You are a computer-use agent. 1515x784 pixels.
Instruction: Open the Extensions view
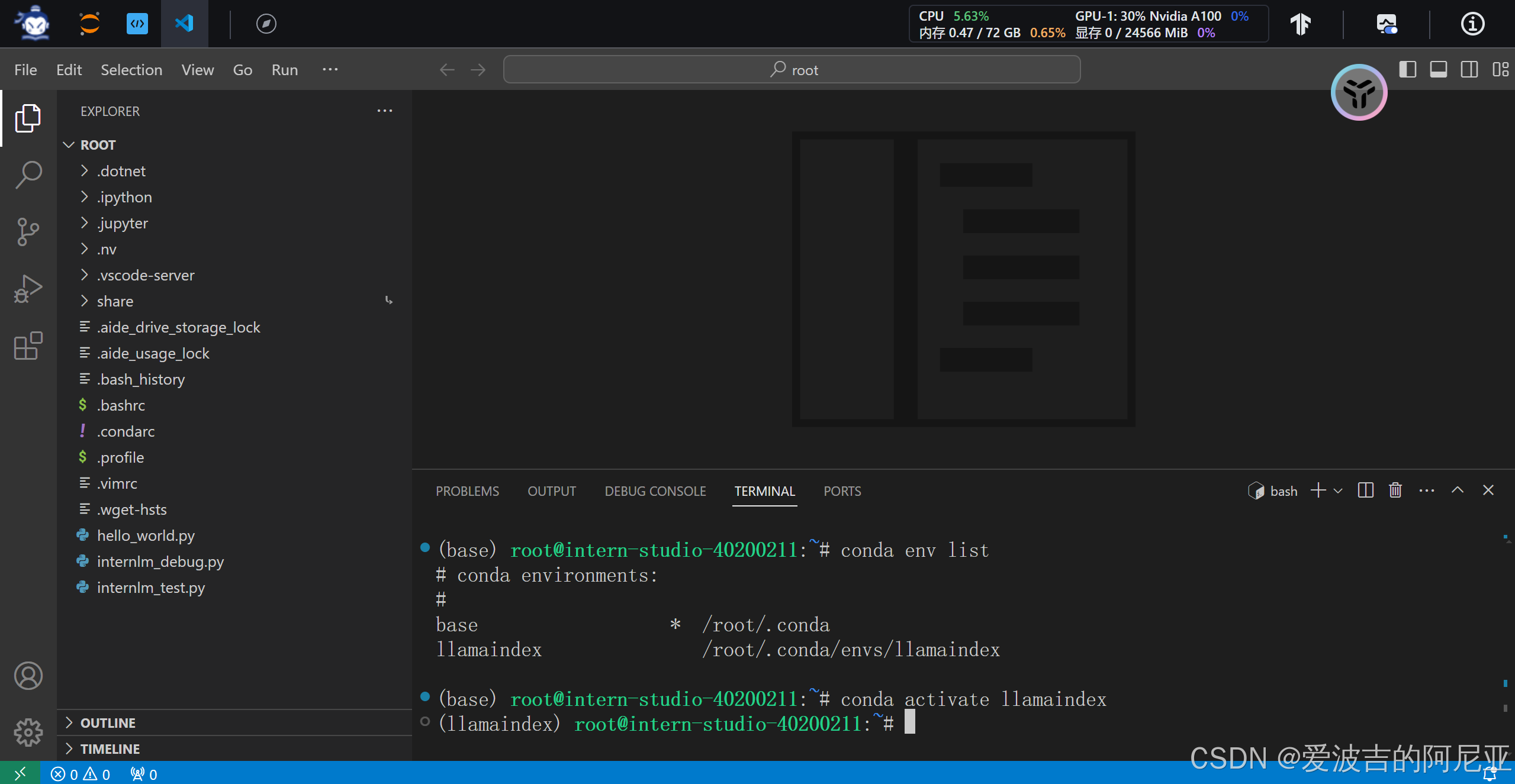tap(28, 346)
